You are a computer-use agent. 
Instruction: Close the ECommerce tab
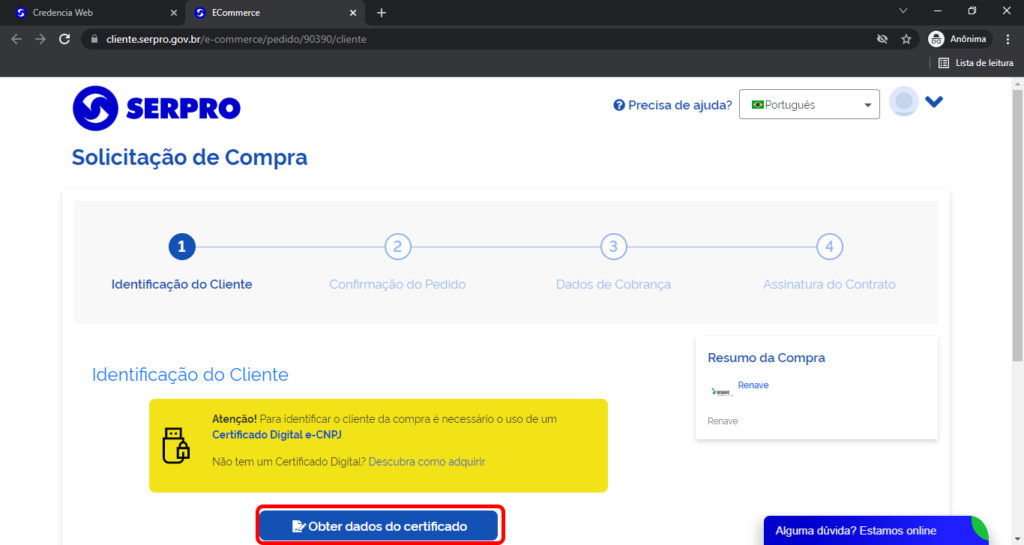[x=353, y=12]
